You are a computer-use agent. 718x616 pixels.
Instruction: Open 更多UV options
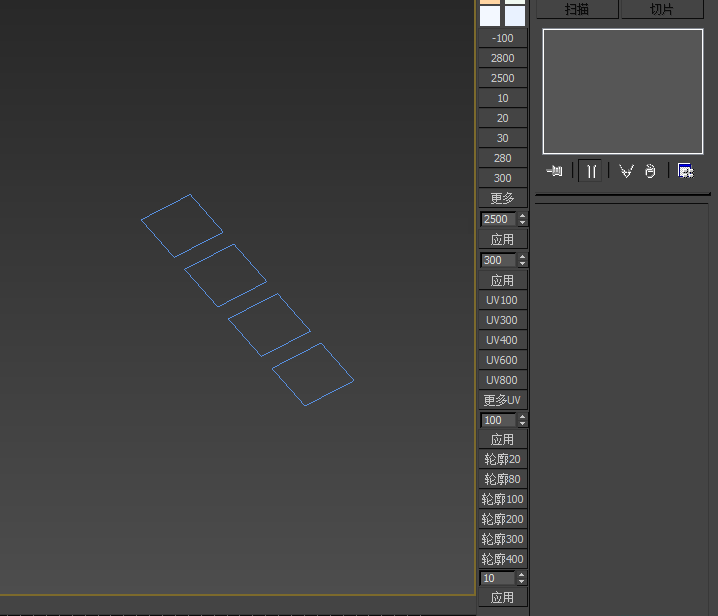pos(502,400)
